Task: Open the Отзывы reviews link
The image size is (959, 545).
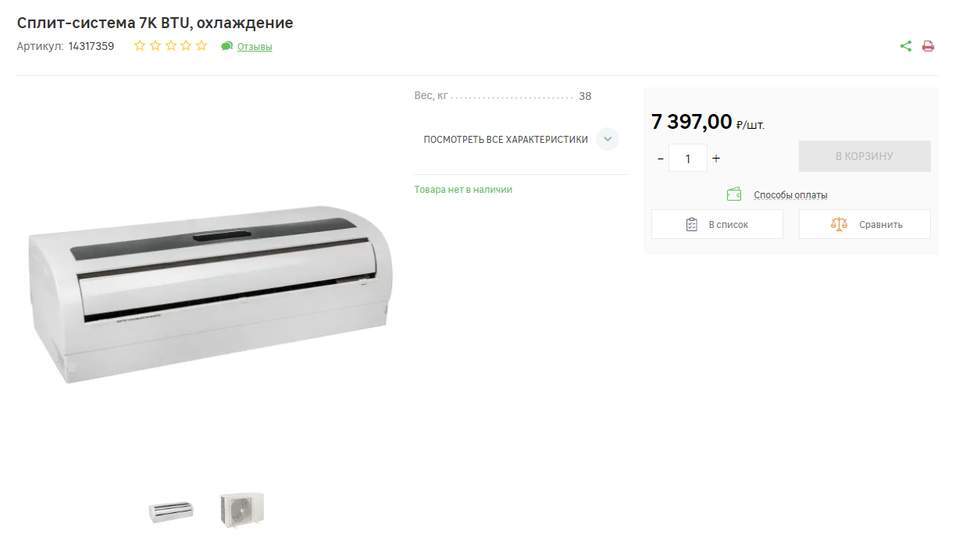Action: point(254,46)
